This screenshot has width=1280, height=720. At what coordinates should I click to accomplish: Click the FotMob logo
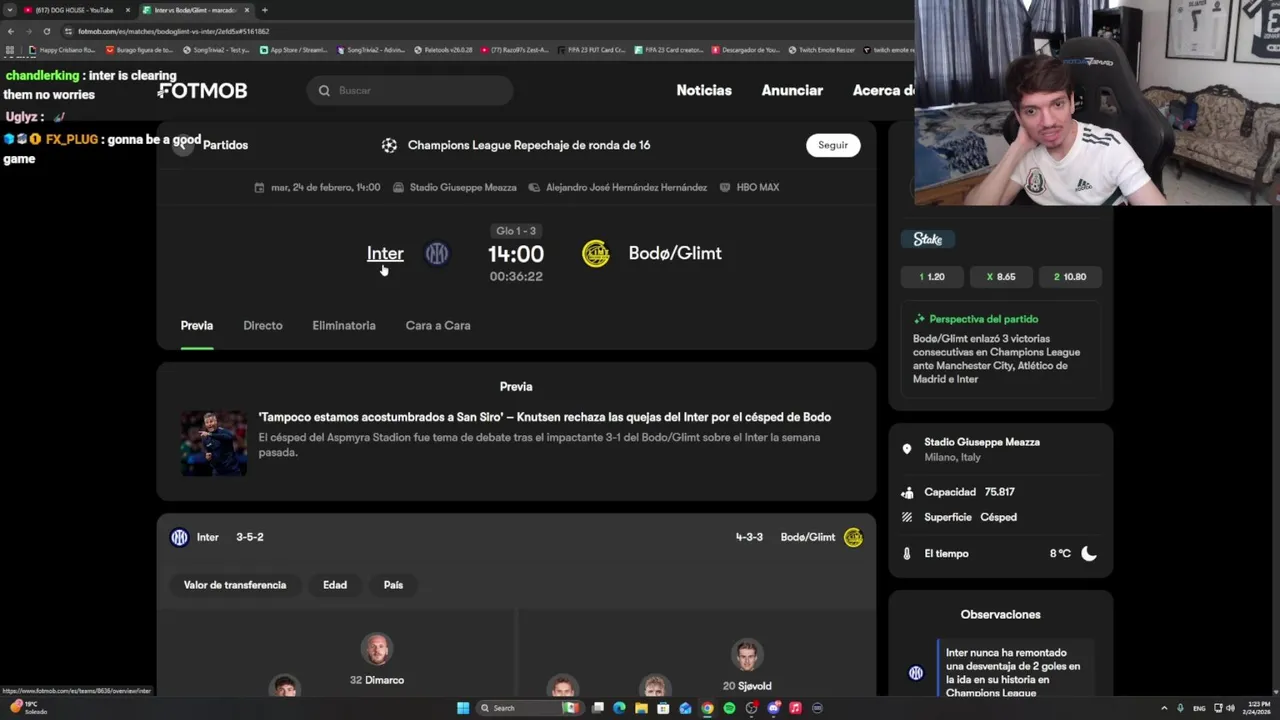click(202, 91)
